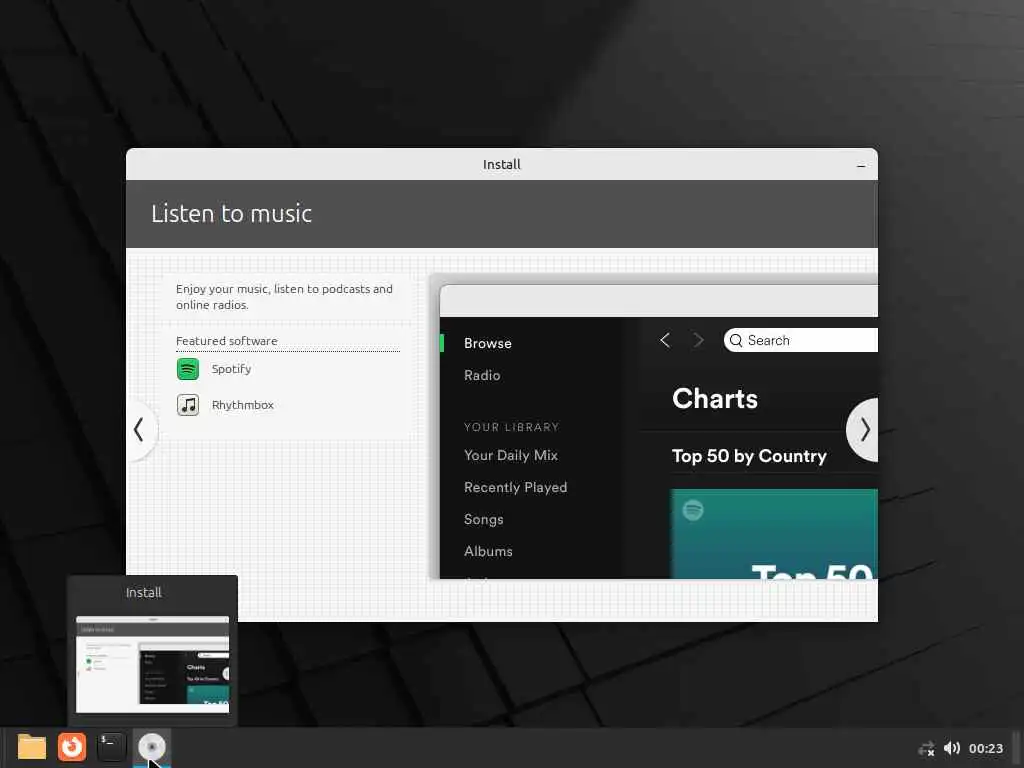This screenshot has width=1024, height=768.
Task: Click the Rhythmbox music note icon
Action: pyautogui.click(x=188, y=405)
